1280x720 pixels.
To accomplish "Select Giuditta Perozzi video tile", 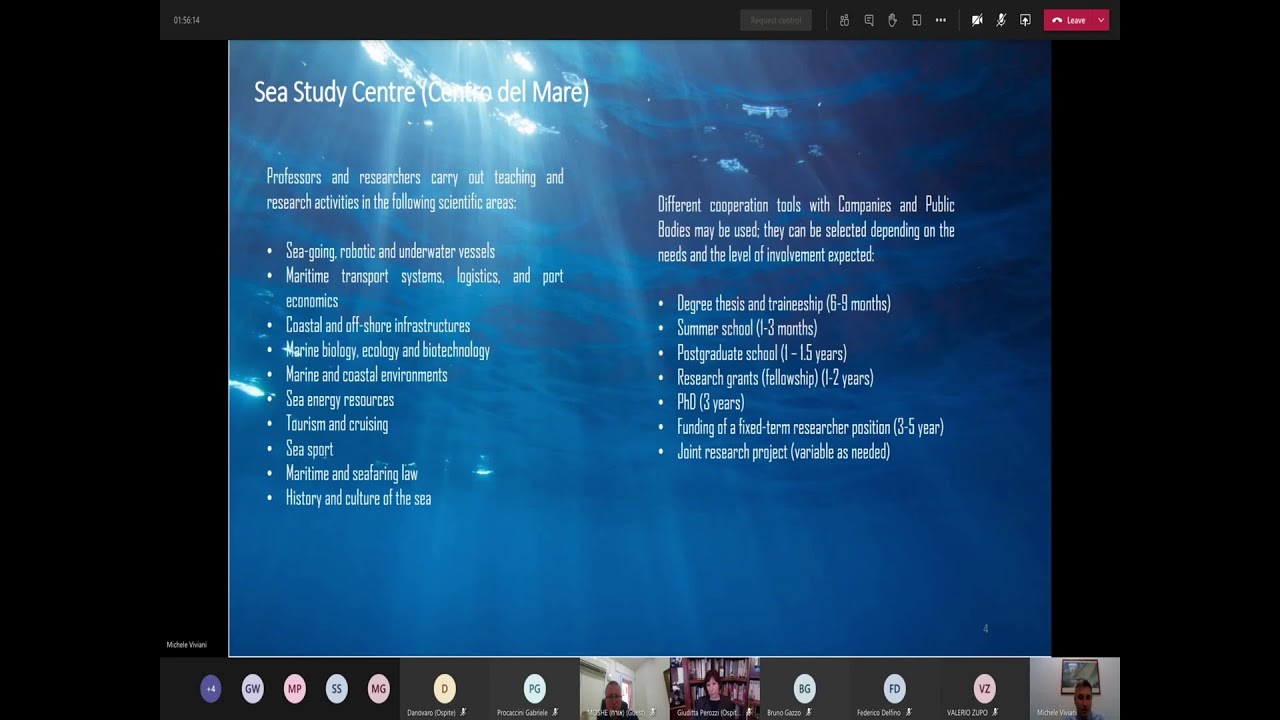I will pyautogui.click(x=715, y=689).
